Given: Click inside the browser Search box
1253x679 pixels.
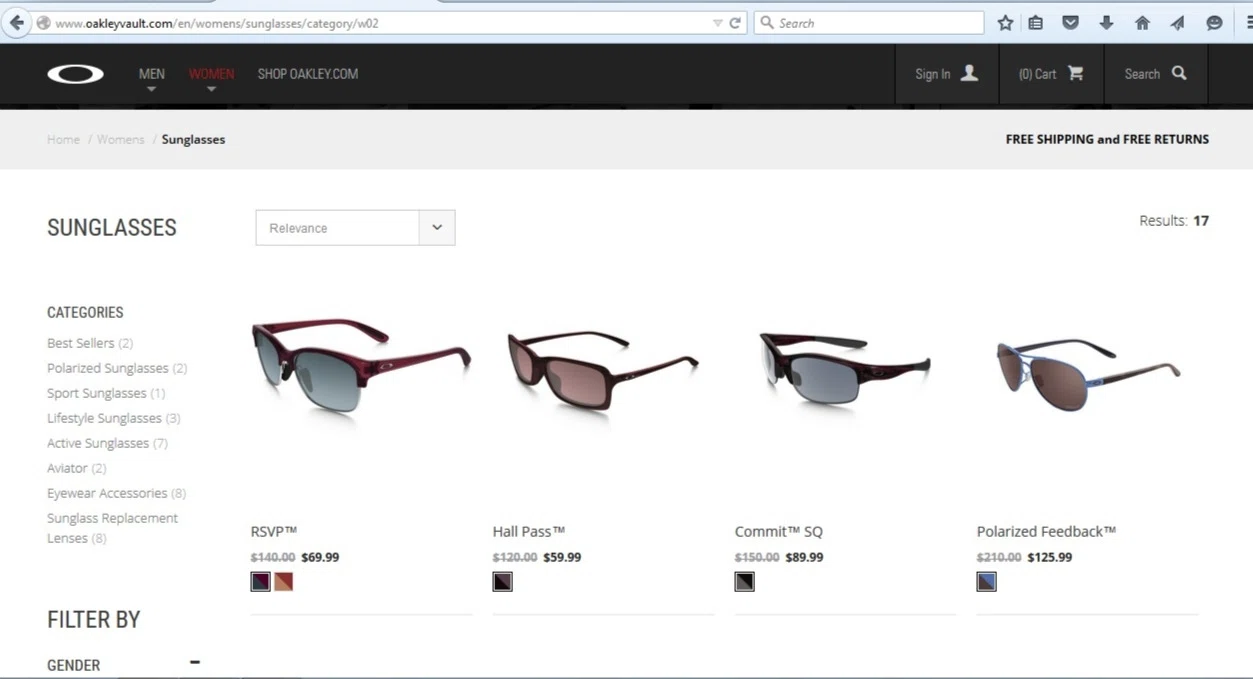Looking at the screenshot, I should (868, 23).
